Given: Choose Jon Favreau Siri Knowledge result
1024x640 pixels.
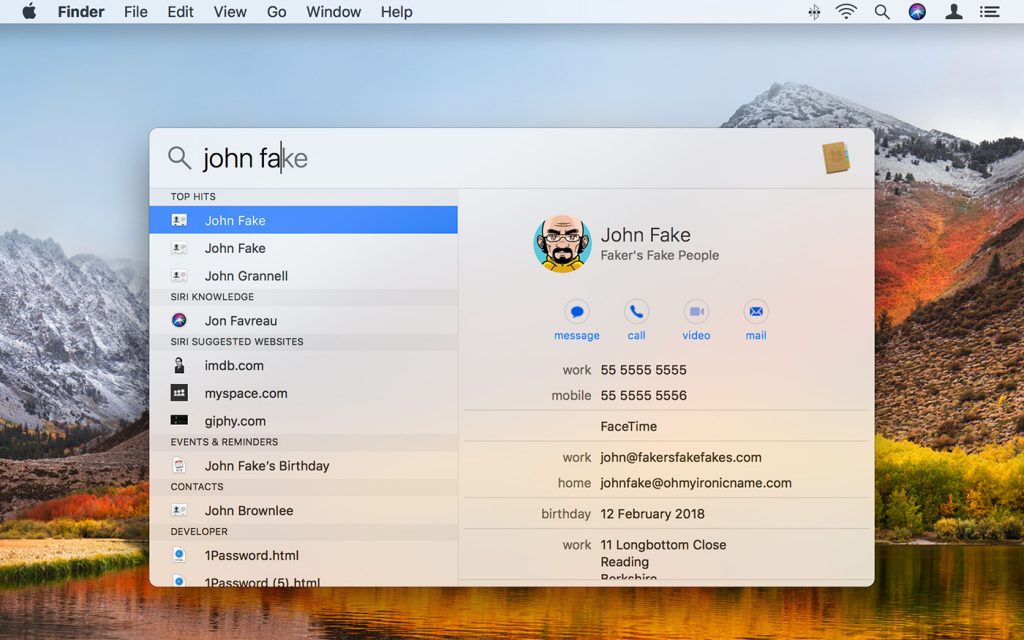Looking at the screenshot, I should click(x=241, y=321).
